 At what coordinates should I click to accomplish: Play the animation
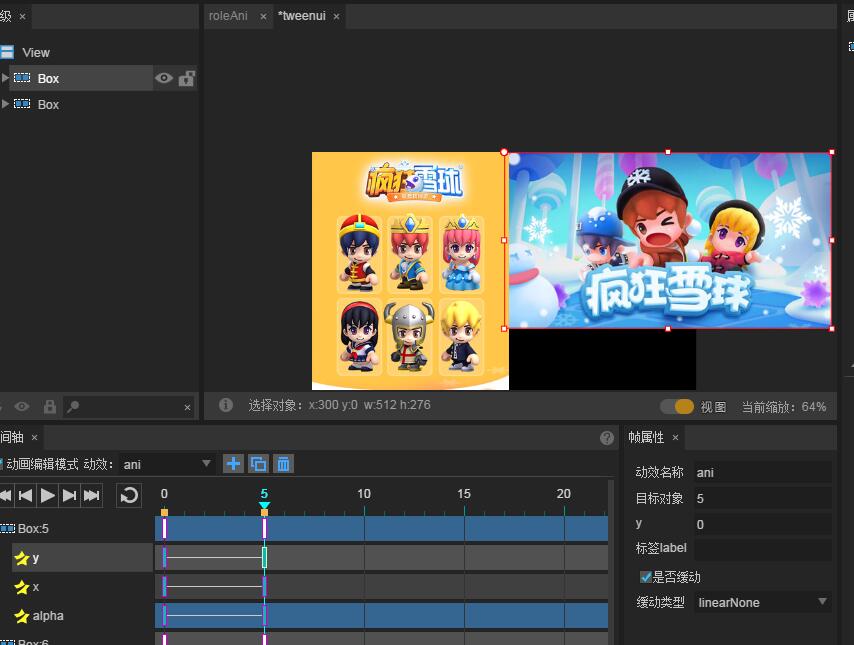[x=47, y=495]
